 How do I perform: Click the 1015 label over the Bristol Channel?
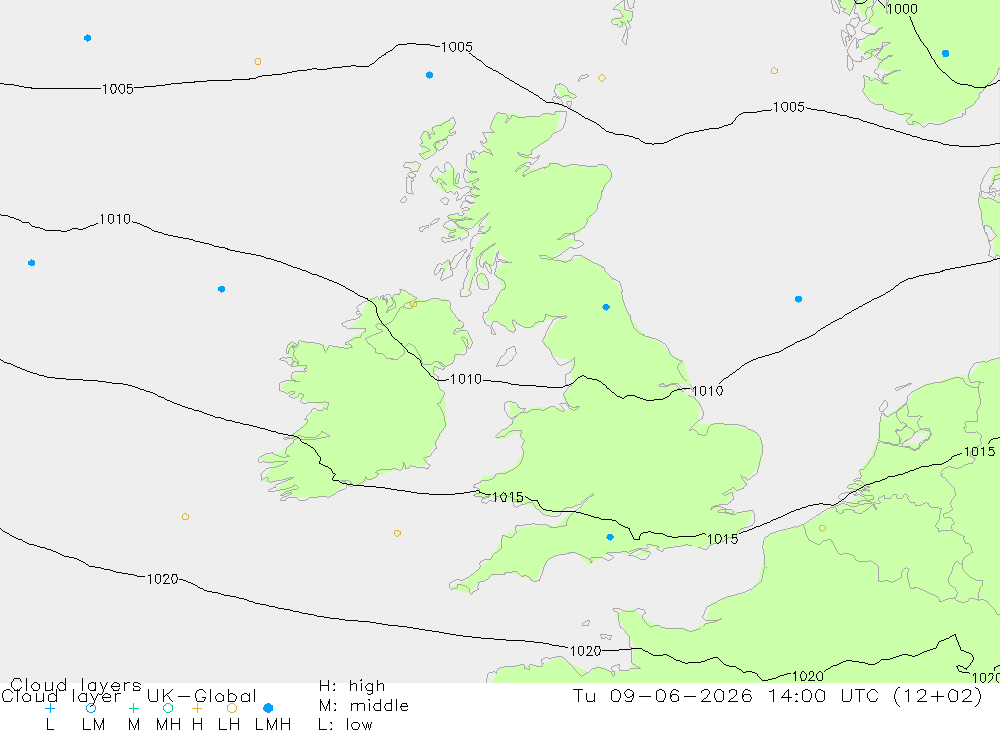pyautogui.click(x=508, y=497)
